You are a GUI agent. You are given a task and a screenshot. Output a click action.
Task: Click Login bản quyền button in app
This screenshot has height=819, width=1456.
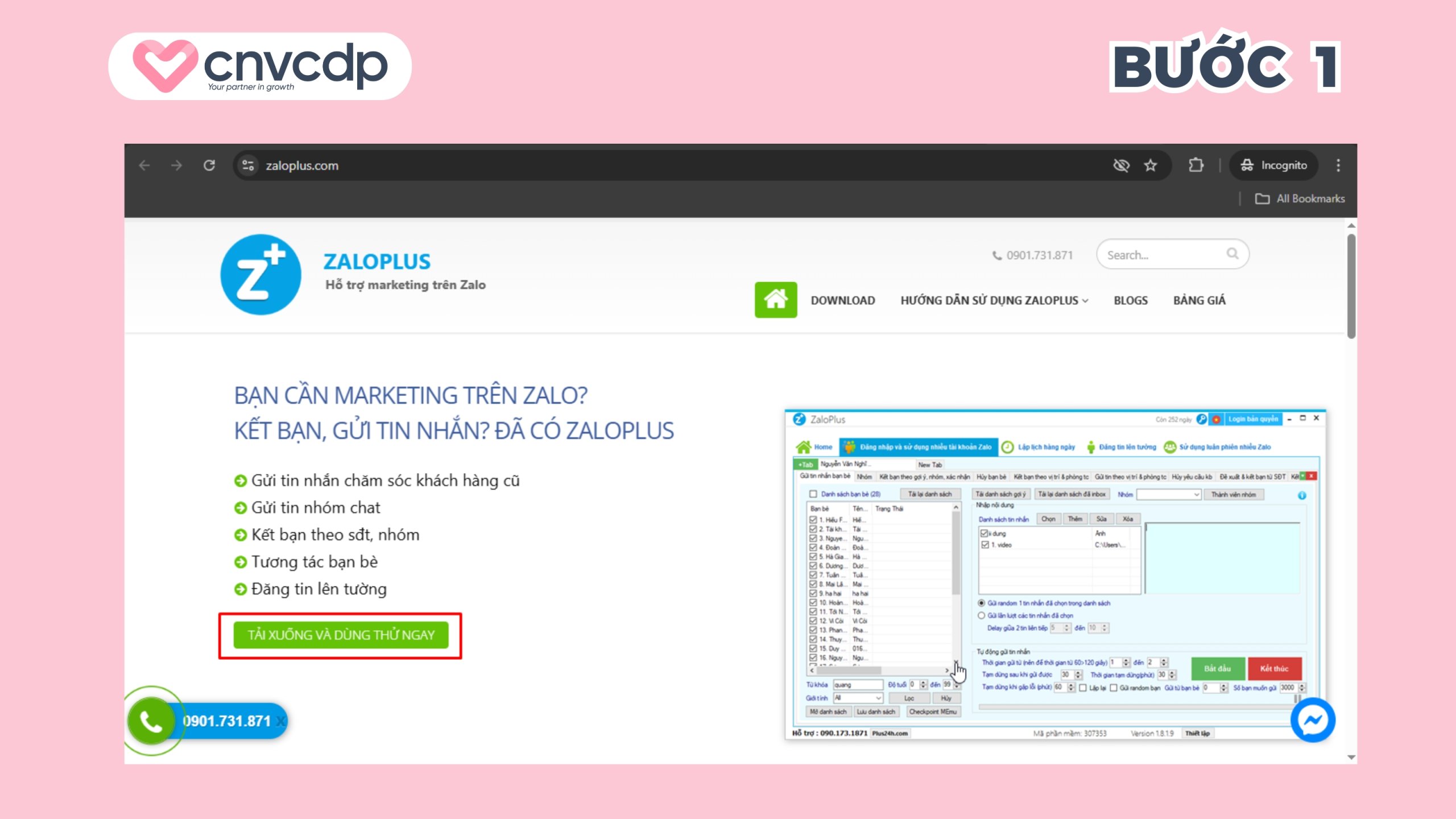pos(1253,419)
